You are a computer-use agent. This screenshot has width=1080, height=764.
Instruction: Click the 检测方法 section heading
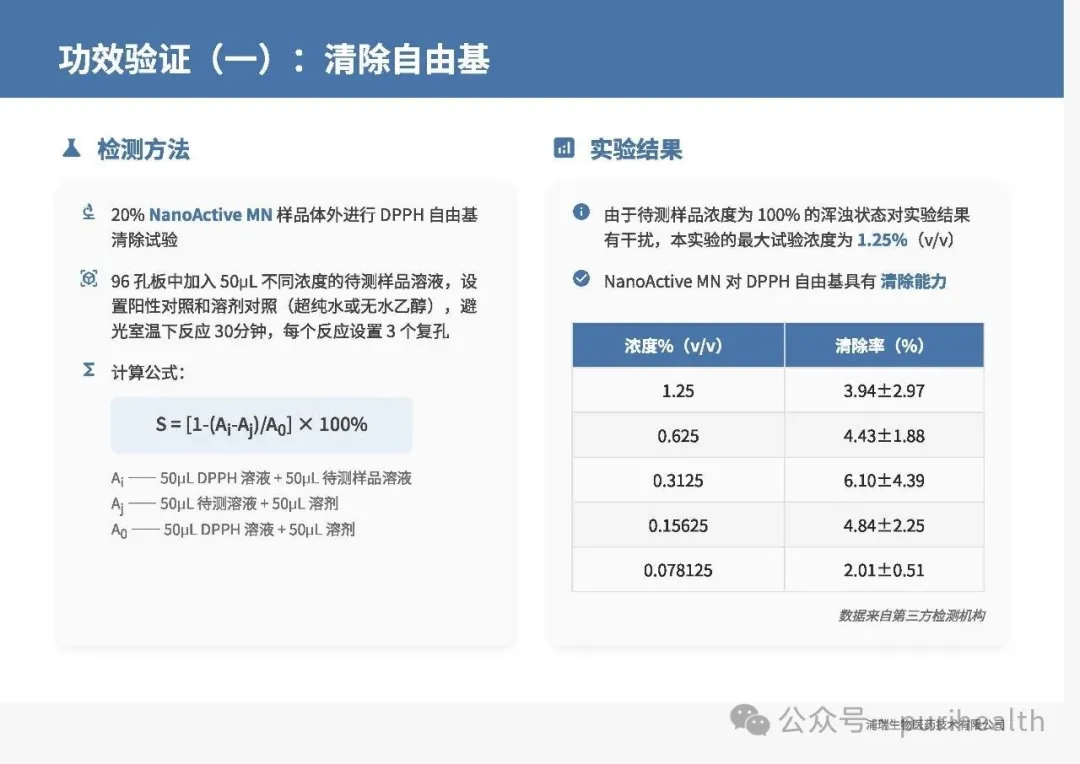(143, 150)
